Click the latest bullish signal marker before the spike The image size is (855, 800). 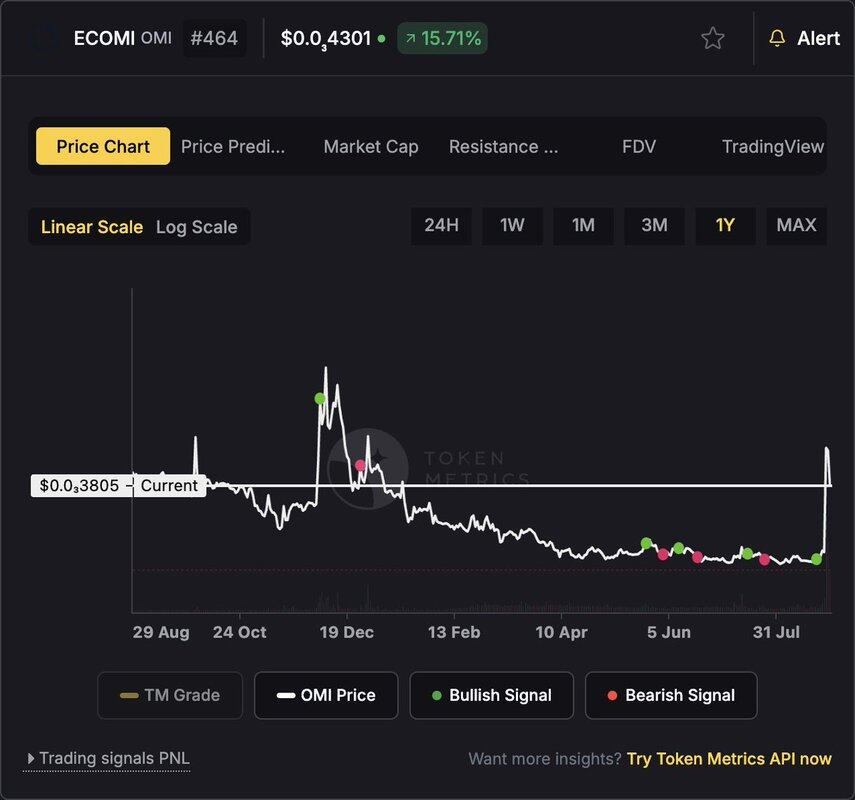pyautogui.click(x=816, y=559)
